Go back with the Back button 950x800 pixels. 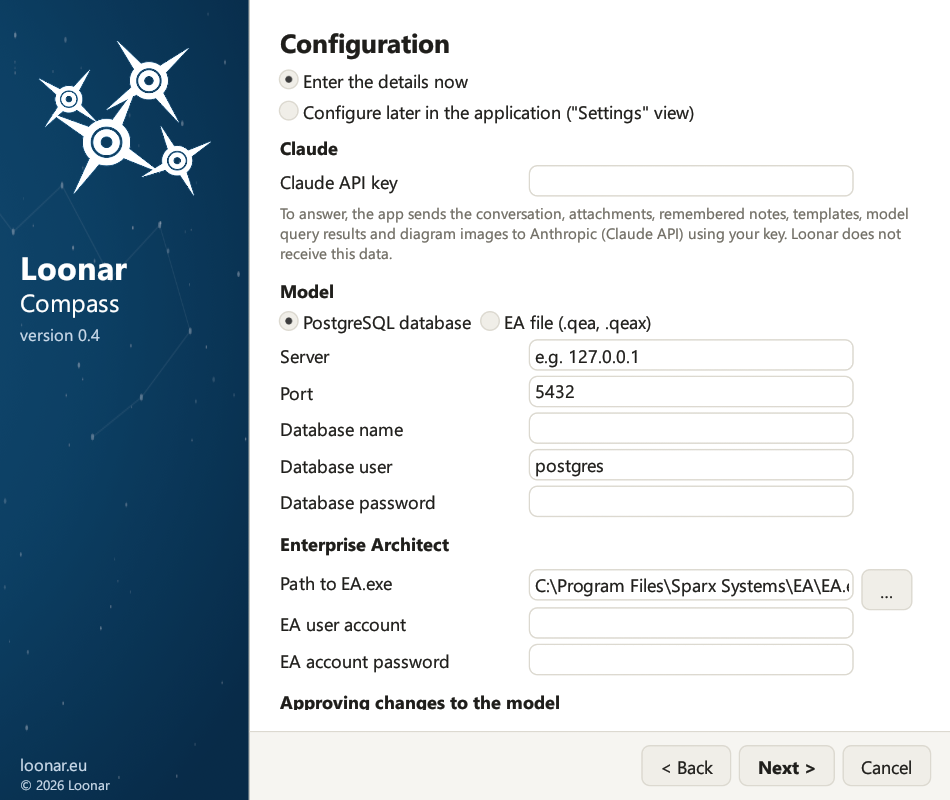point(686,766)
